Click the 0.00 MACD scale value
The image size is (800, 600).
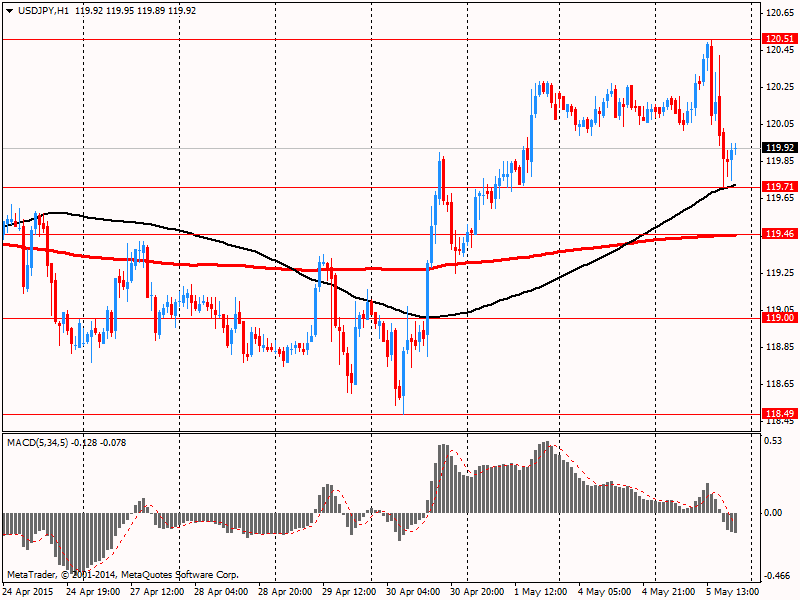click(x=774, y=513)
